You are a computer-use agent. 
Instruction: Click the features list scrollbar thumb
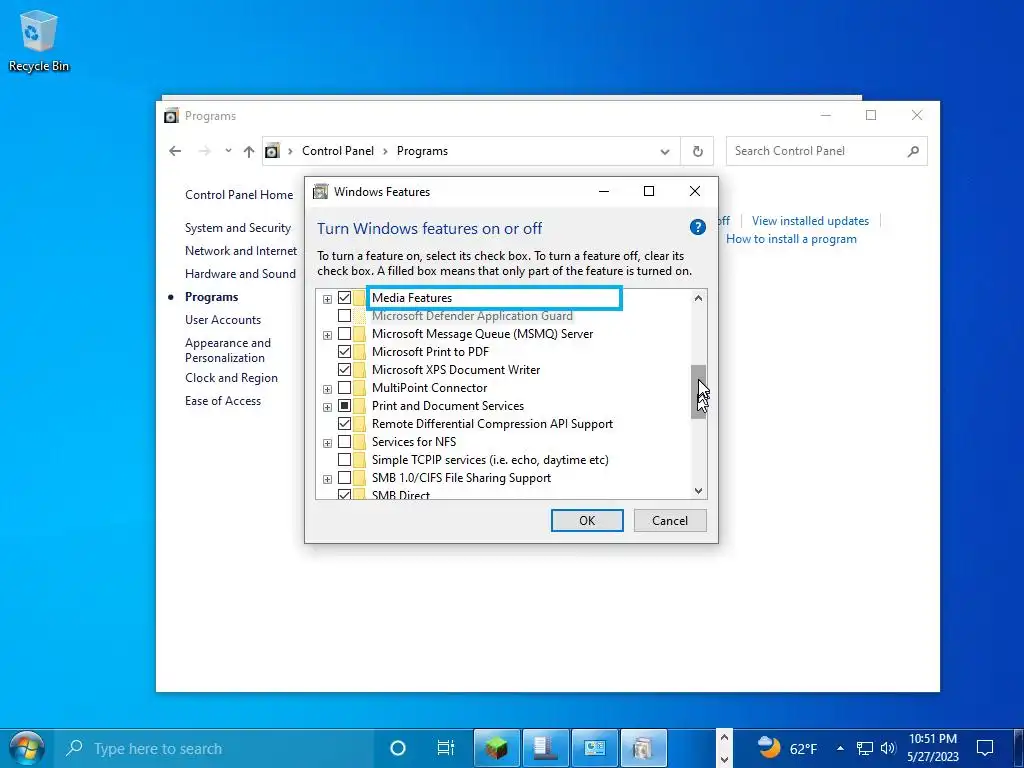tap(699, 391)
